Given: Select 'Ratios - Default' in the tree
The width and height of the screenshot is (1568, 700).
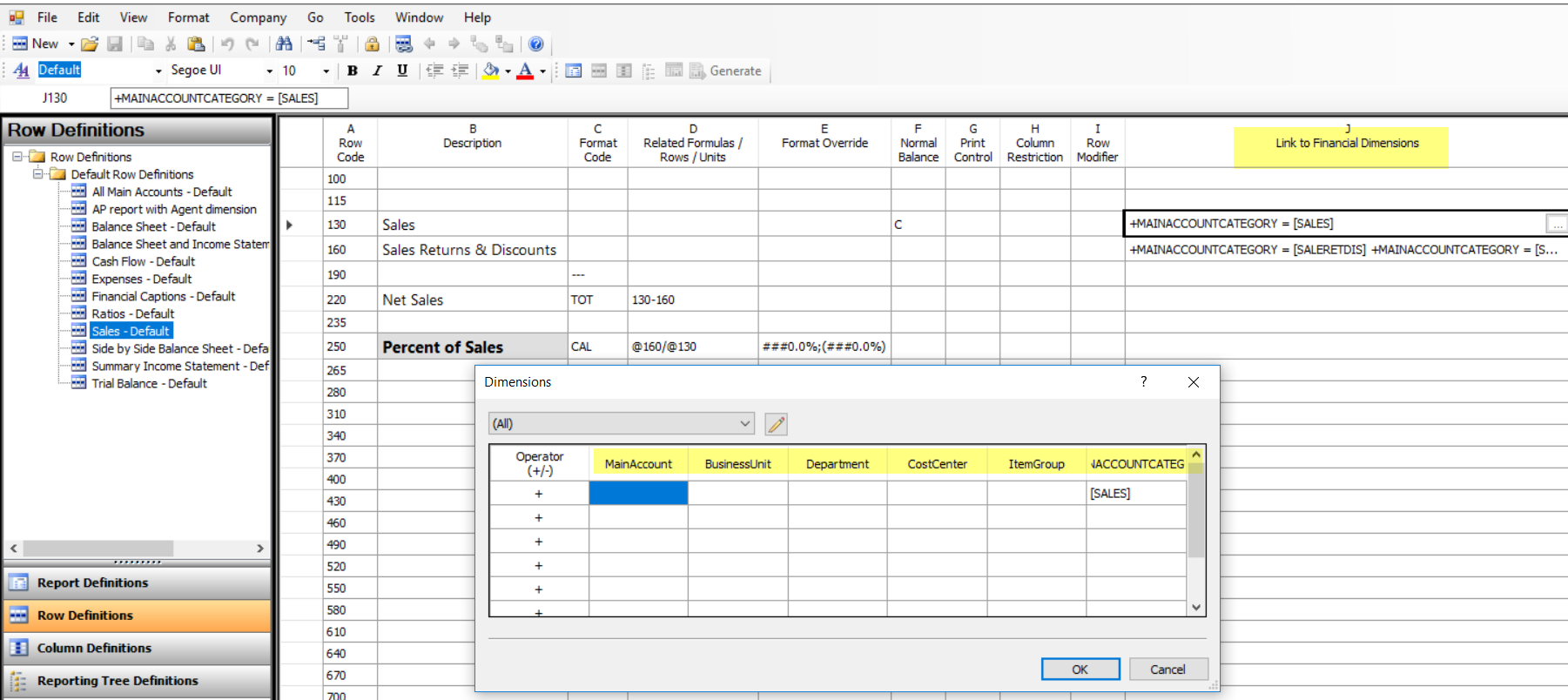Looking at the screenshot, I should (133, 313).
